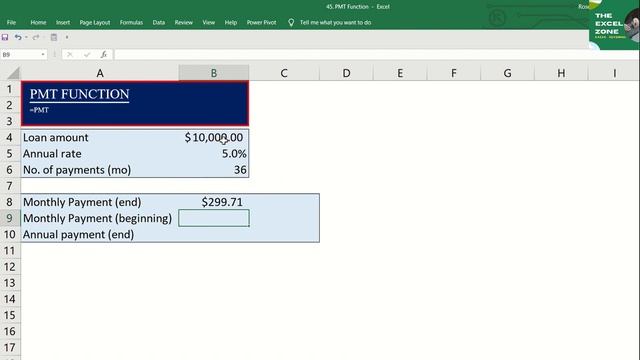The width and height of the screenshot is (640, 360).
Task: Expand the Name Box dropdown arrow
Action: point(43,54)
